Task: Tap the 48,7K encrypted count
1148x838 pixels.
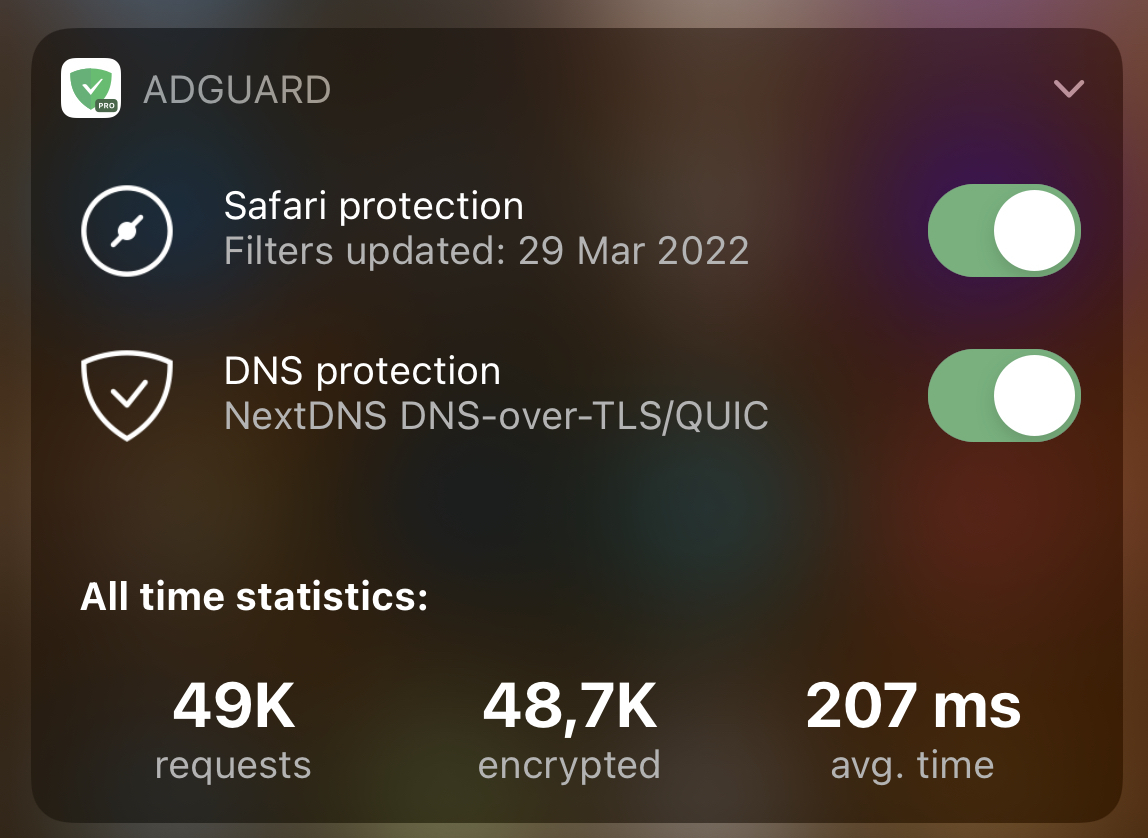Action: [569, 707]
